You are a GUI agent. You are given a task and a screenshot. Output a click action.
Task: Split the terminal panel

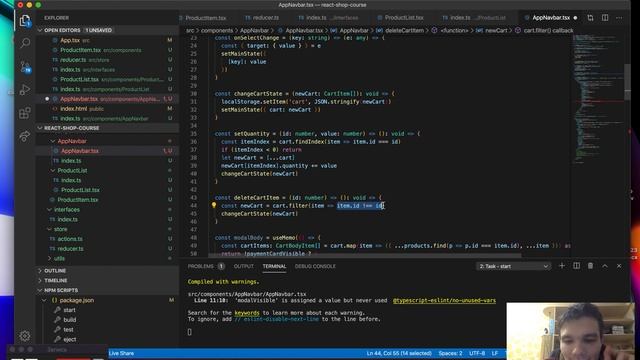tap(576, 266)
